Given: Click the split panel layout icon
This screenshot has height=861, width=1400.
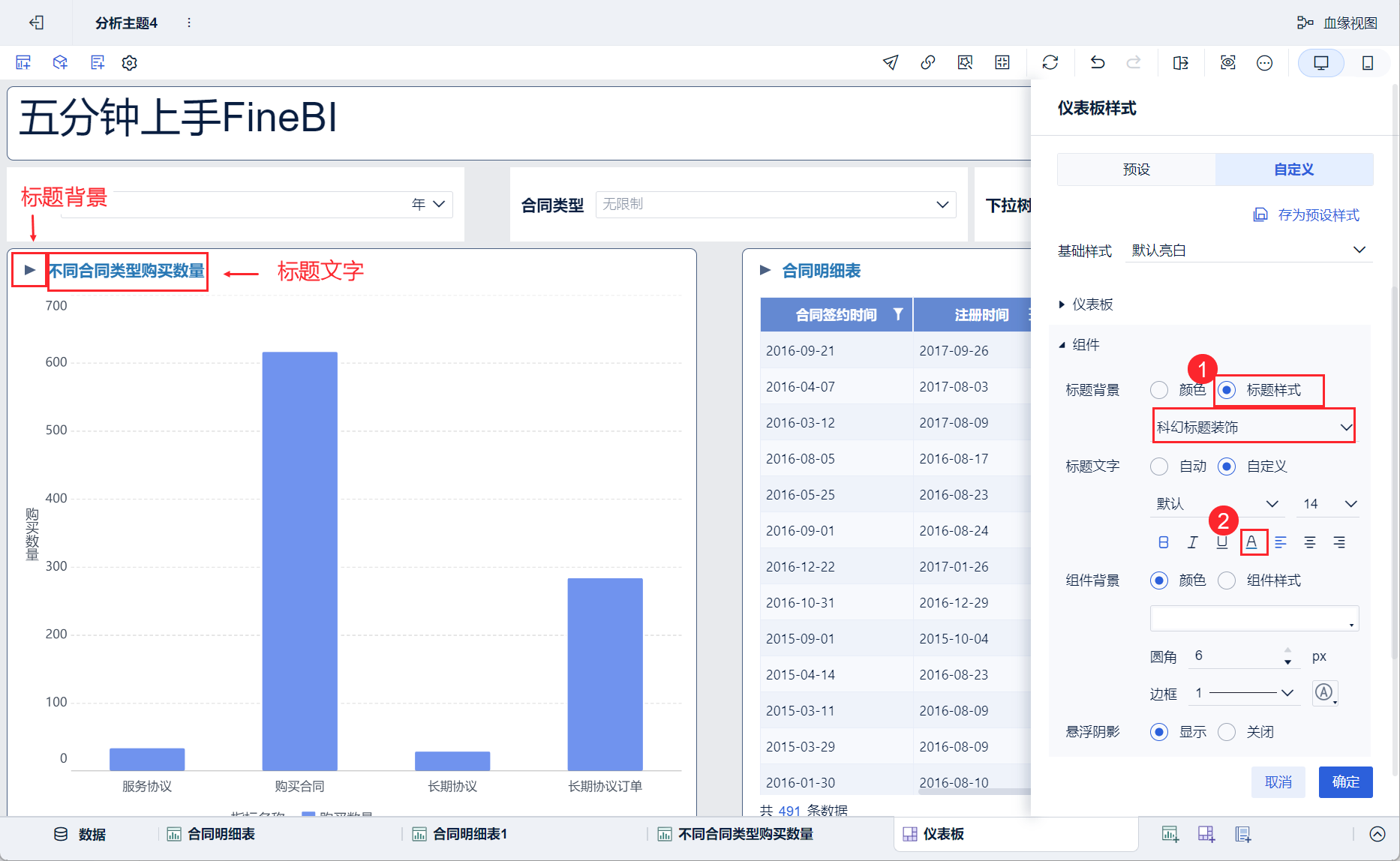Looking at the screenshot, I should 1181,62.
